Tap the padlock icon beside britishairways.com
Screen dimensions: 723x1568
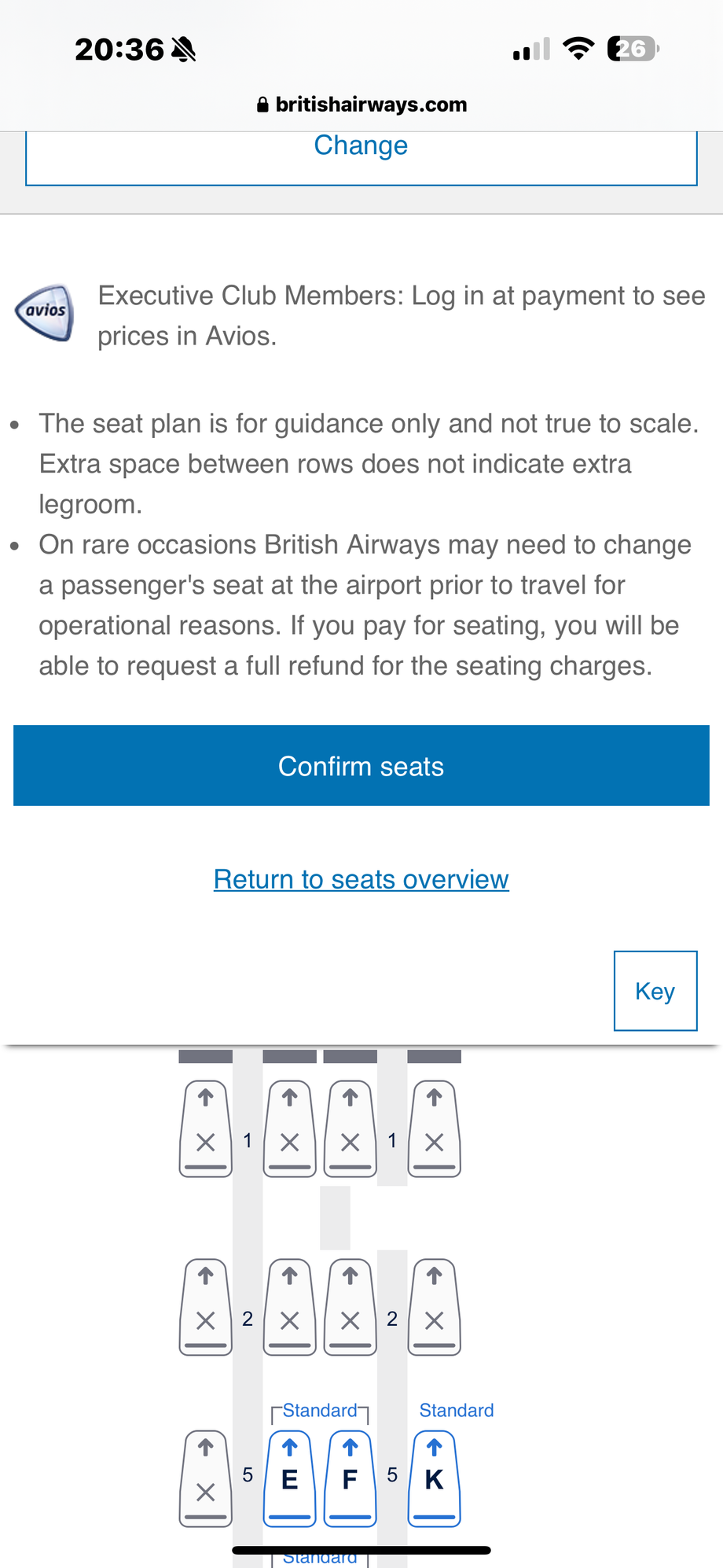click(x=262, y=105)
